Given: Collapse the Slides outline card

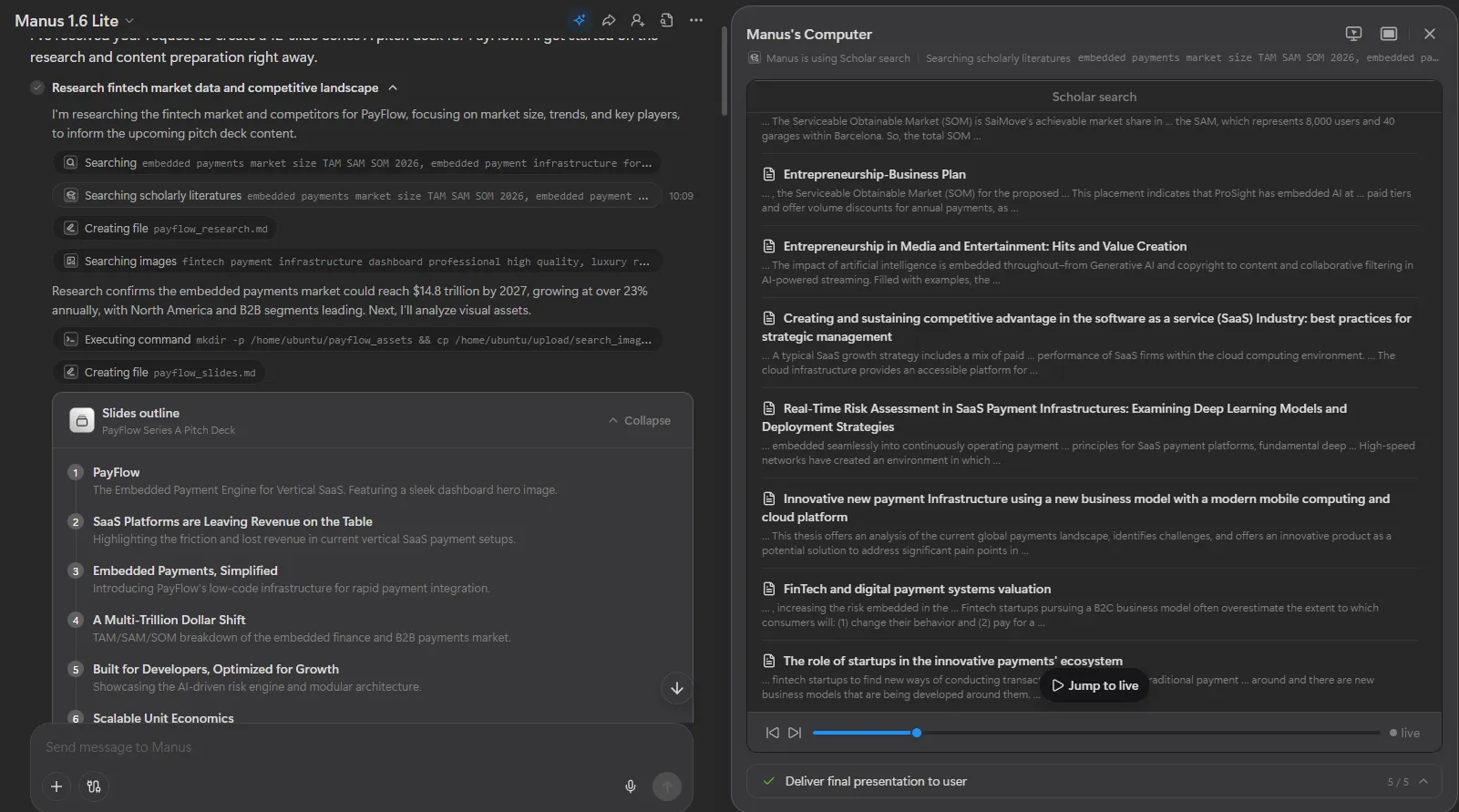Looking at the screenshot, I should click(640, 420).
